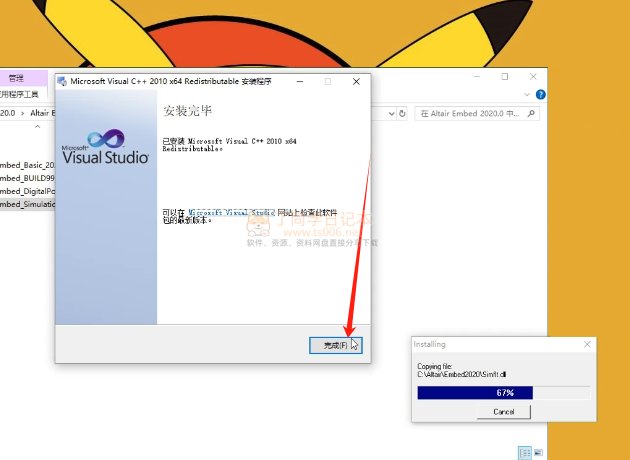Viewport: 630px width, 460px height.
Task: Cancel the Altair Embed installation
Action: pos(503,412)
